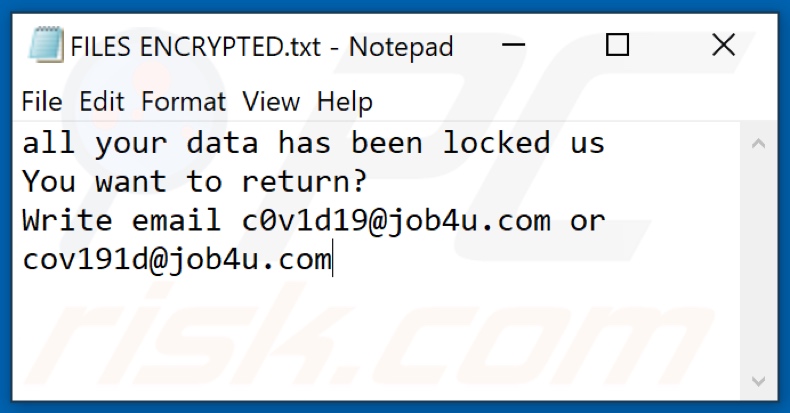
Task: Click on the 'You want to return?' line
Action: click(195, 182)
